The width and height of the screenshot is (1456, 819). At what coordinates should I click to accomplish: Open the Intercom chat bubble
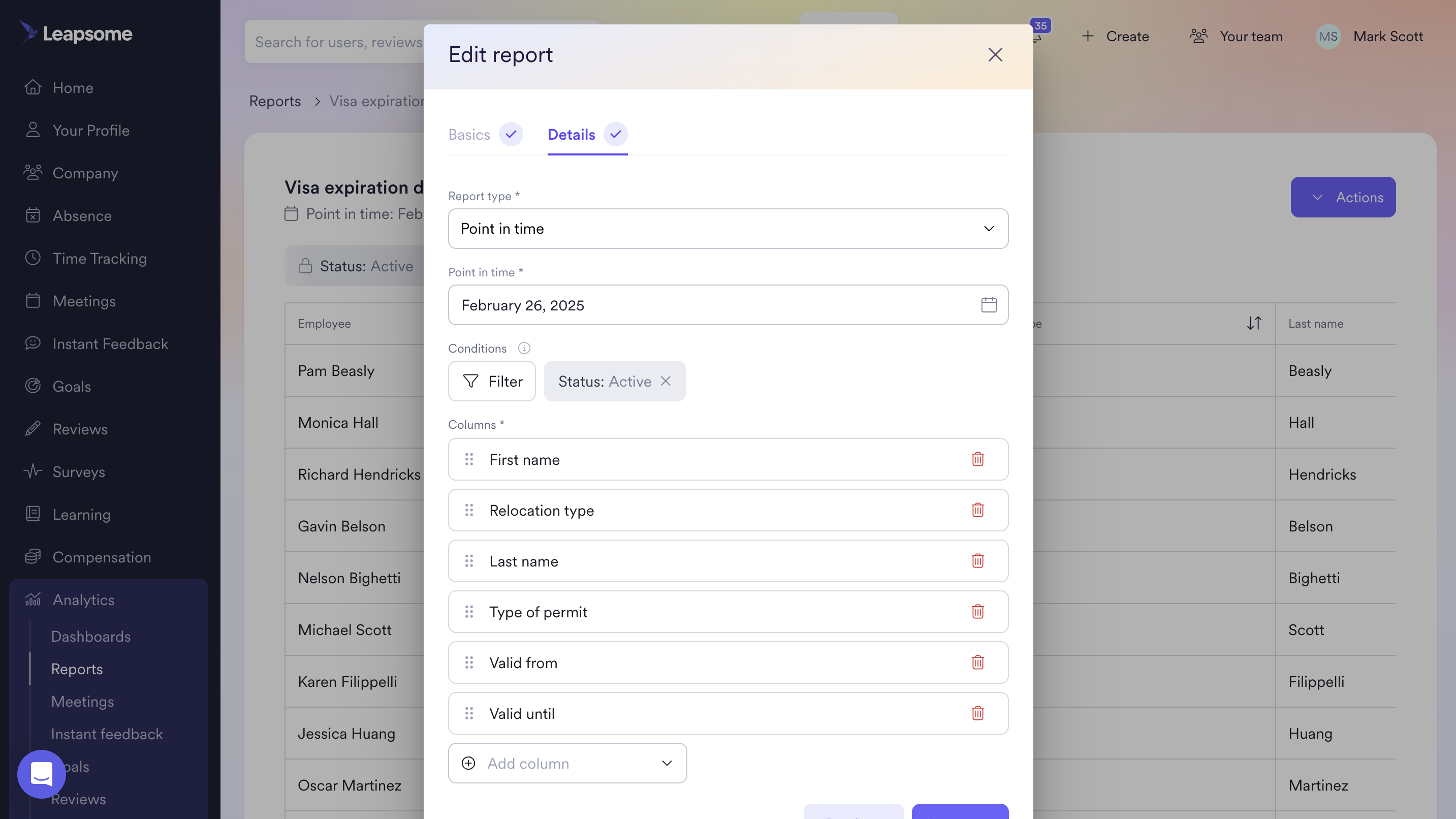(x=41, y=774)
